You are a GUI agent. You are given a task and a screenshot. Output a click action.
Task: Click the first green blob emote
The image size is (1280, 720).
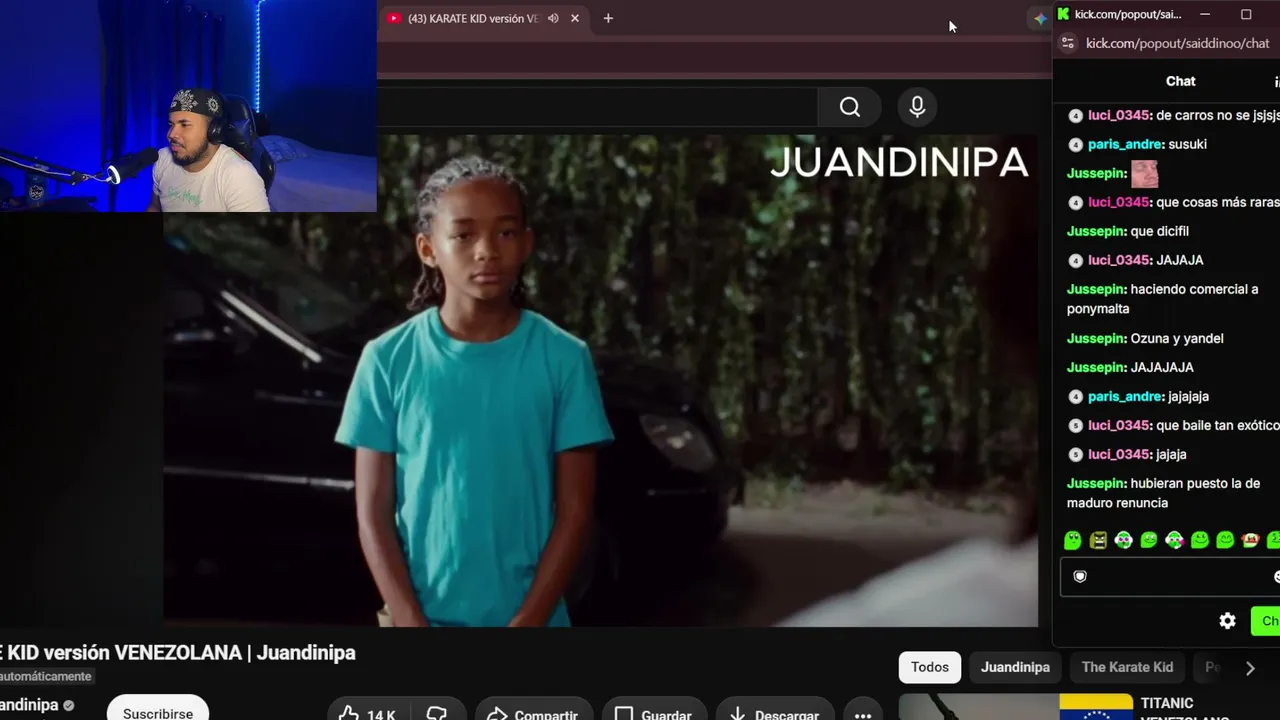pos(1073,540)
